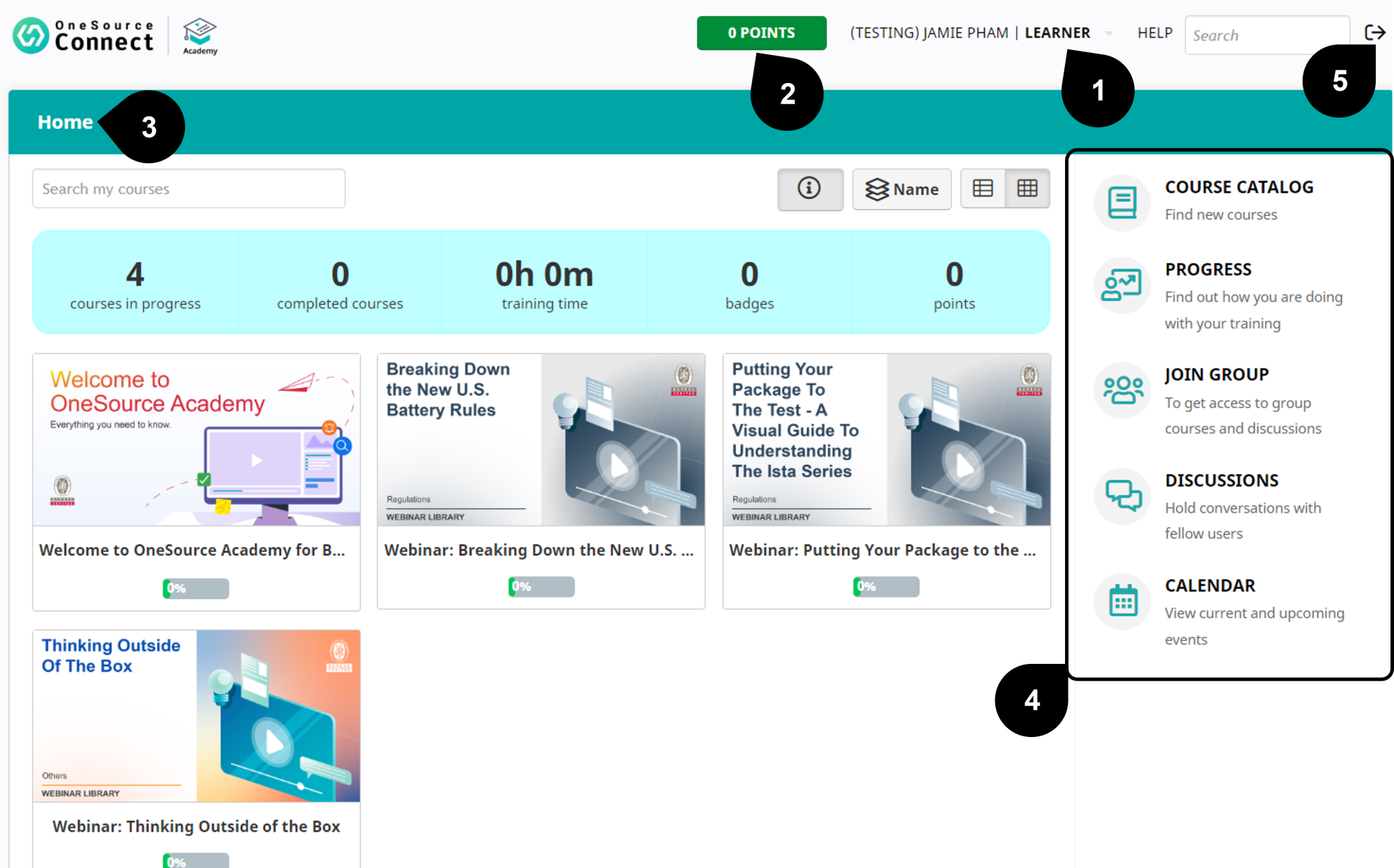Open the Course Catalog book icon
This screenshot has height=868, width=1394.
(x=1121, y=203)
